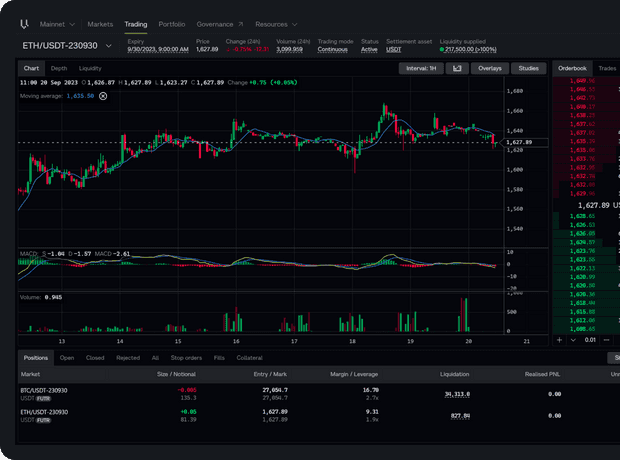Remove the Moving average overlay
The height and width of the screenshot is (460, 620).
[103, 96]
